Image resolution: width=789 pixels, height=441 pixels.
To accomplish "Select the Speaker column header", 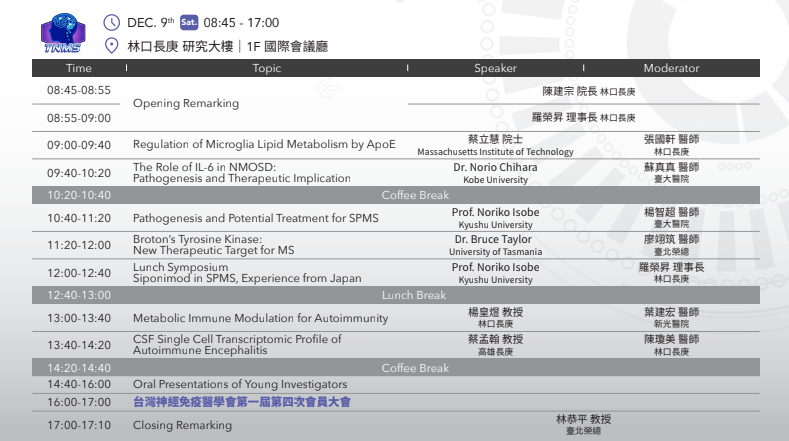I will 495,68.
